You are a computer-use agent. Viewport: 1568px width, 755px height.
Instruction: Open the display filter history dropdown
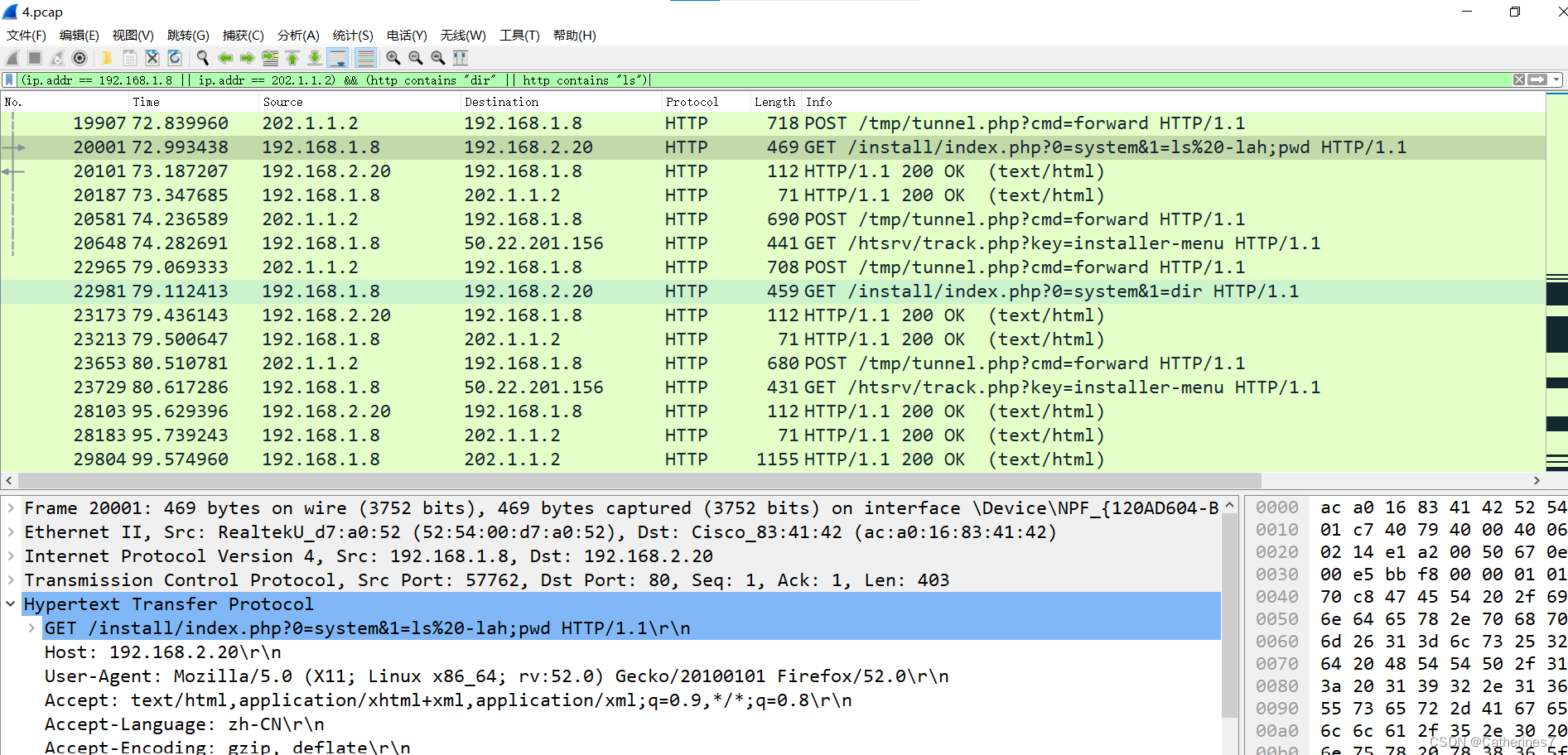pos(1556,80)
